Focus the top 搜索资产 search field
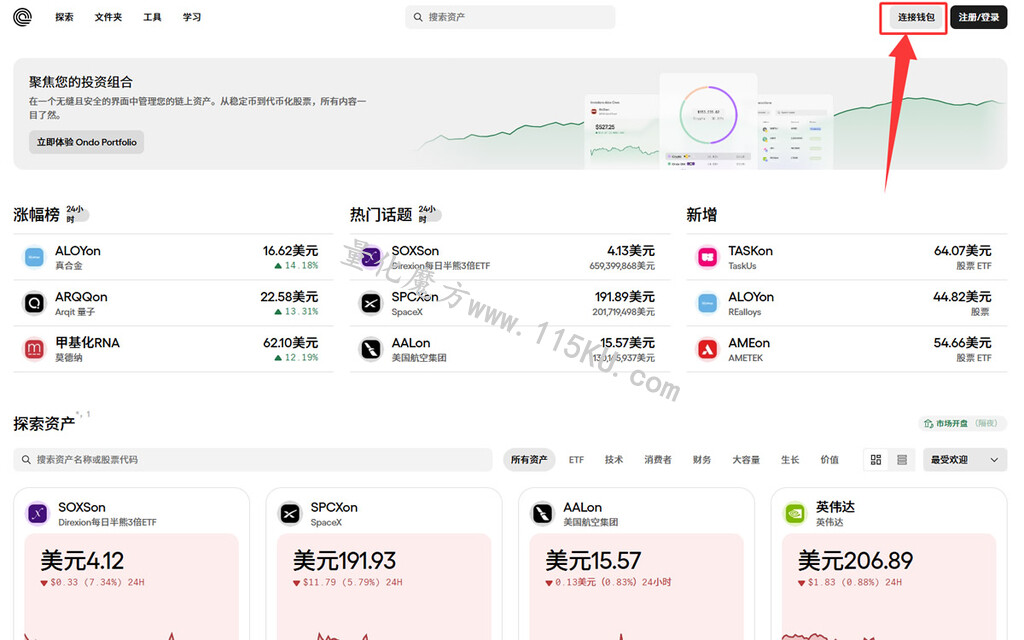The width and height of the screenshot is (1024, 640). pyautogui.click(x=510, y=17)
